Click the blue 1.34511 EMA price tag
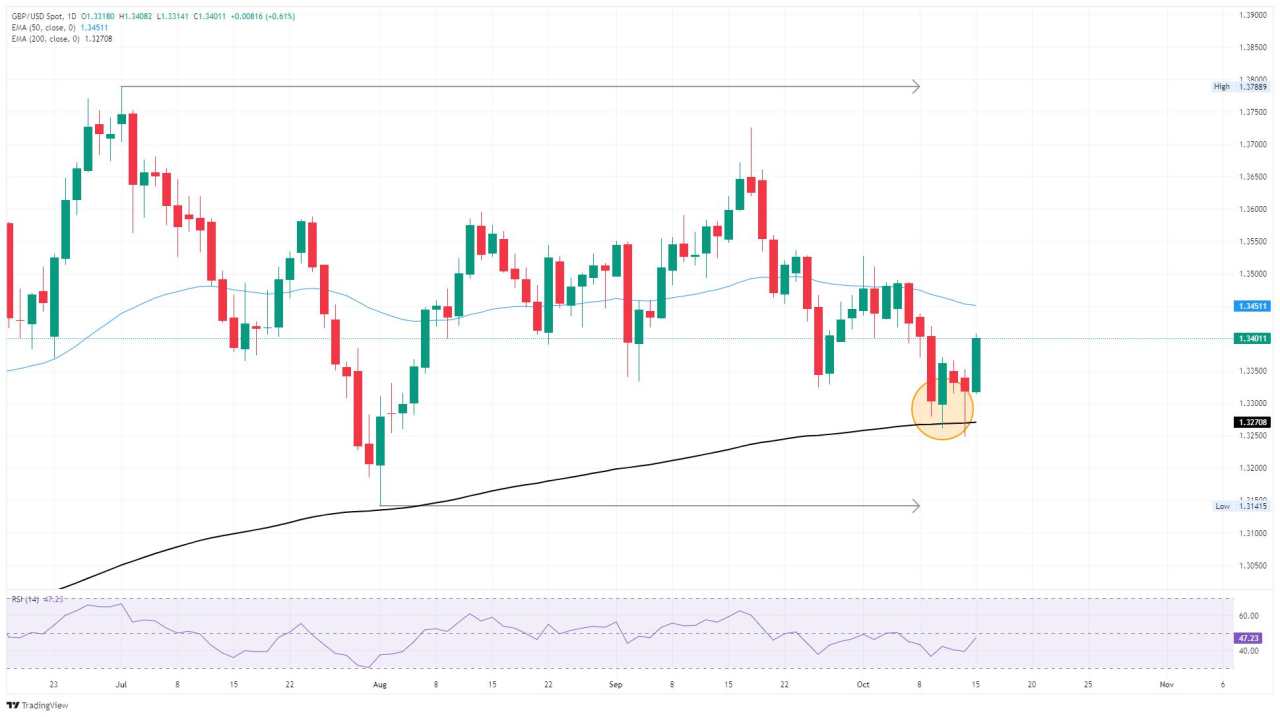This screenshot has width=1280, height=717. point(1254,306)
